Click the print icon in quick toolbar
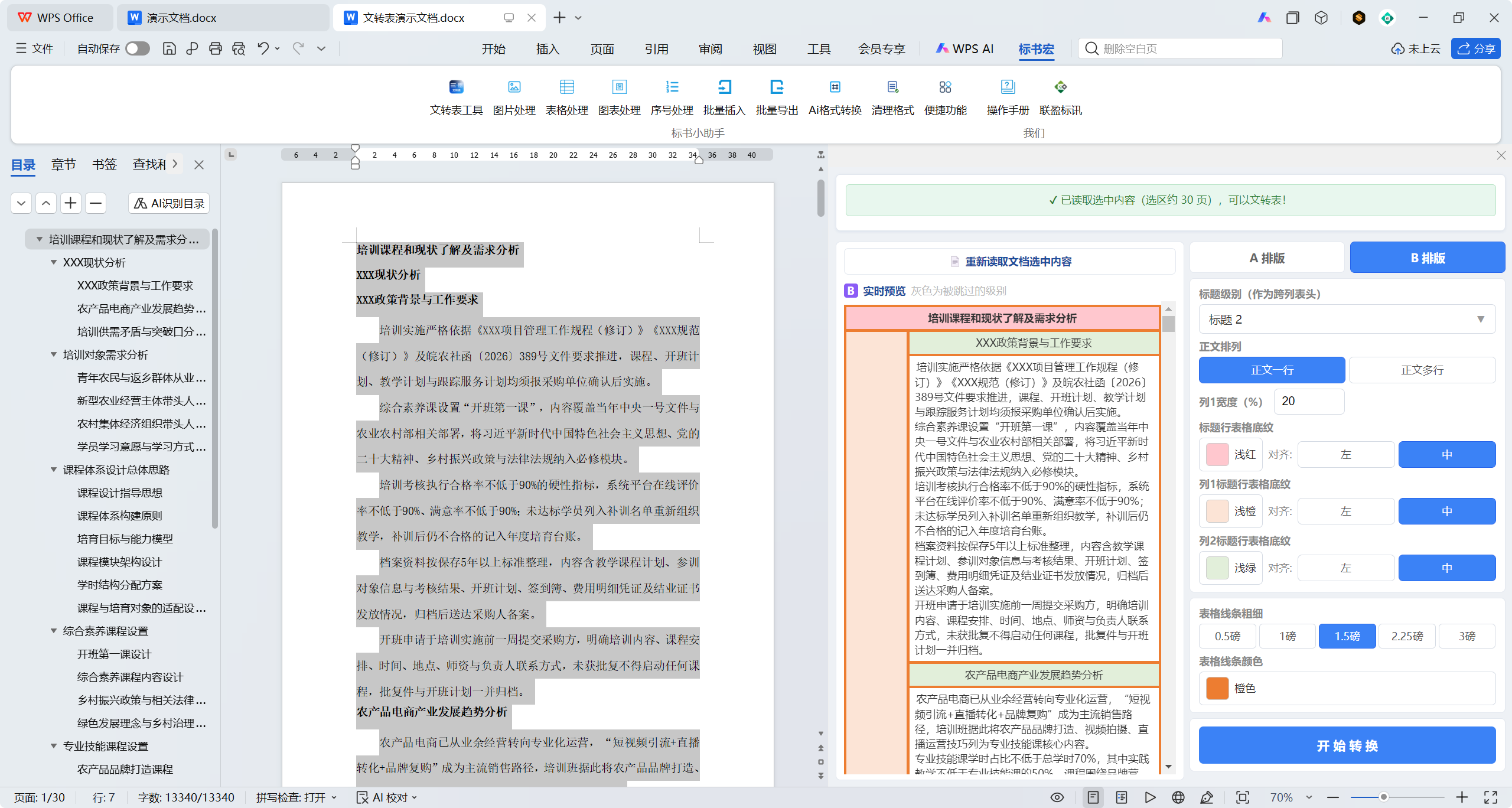 (x=216, y=48)
